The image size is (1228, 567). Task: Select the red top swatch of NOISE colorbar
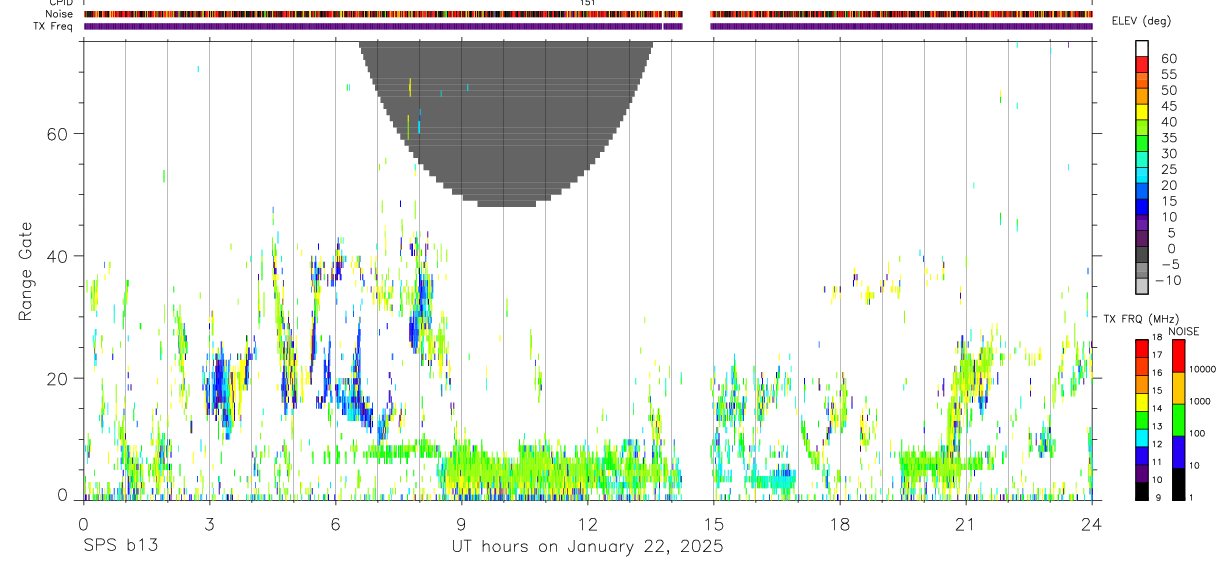coord(1178,356)
